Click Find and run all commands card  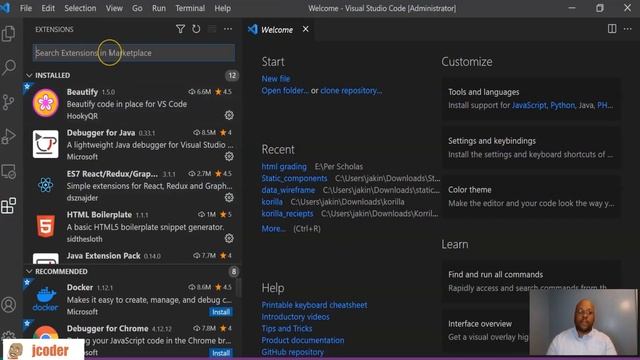531,281
